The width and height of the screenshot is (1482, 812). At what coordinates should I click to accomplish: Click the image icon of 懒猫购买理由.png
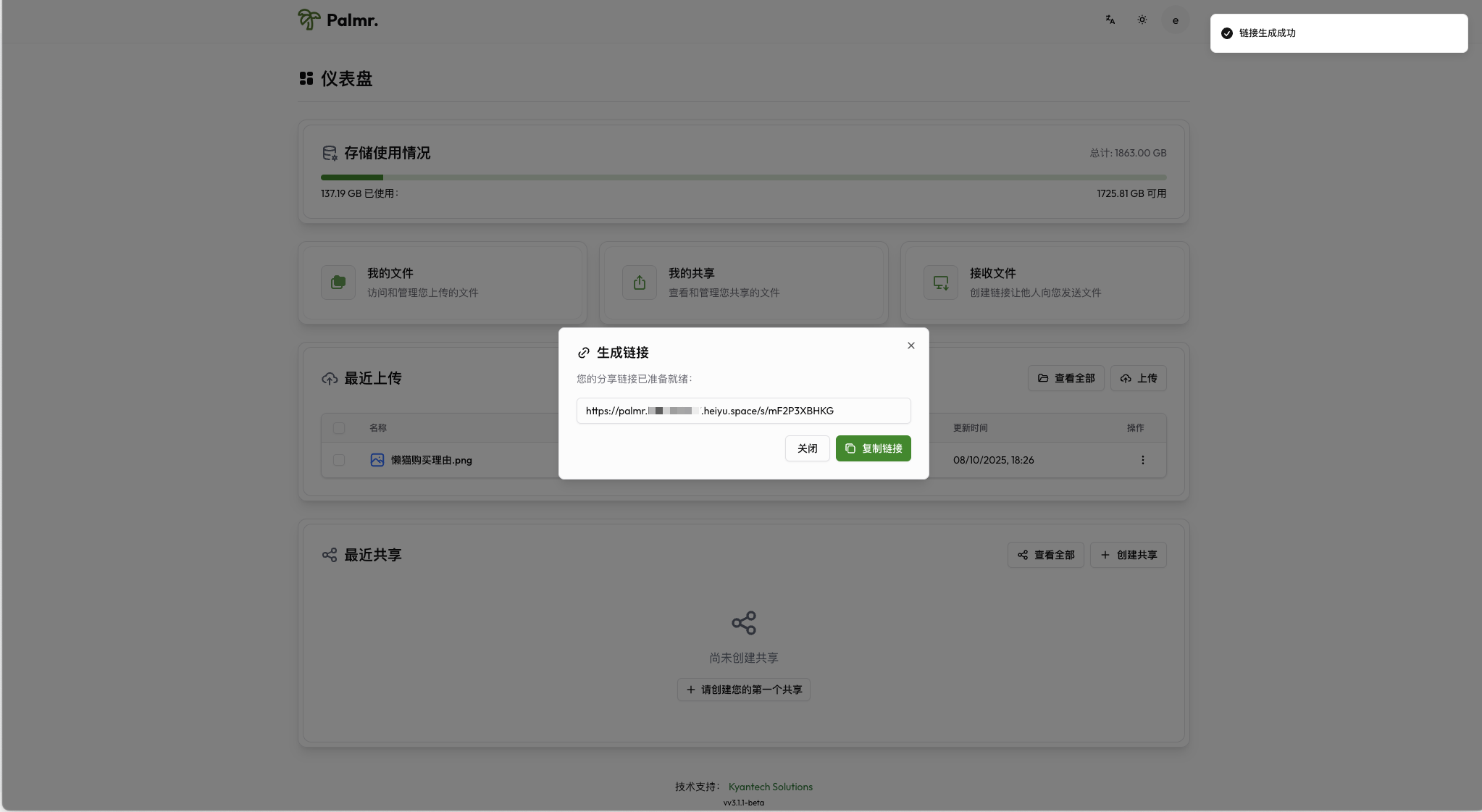[377, 460]
